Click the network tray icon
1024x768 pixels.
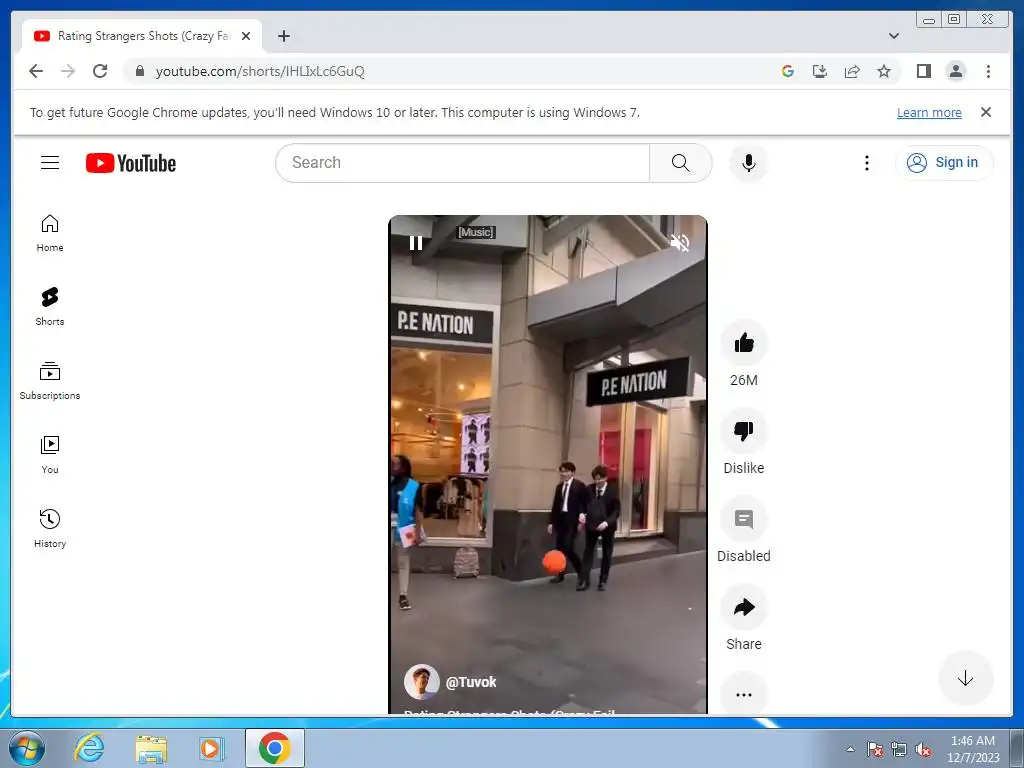coord(899,749)
